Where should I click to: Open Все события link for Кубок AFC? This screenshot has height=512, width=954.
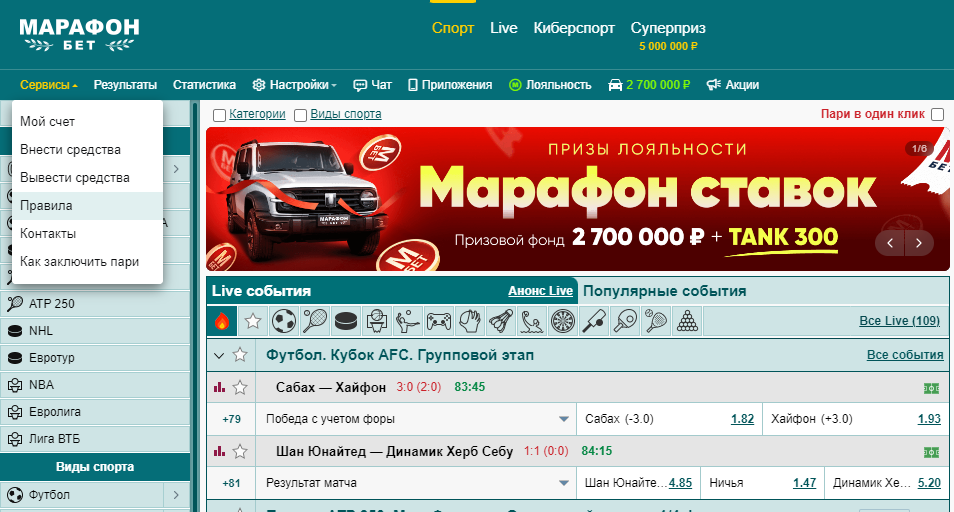click(905, 355)
